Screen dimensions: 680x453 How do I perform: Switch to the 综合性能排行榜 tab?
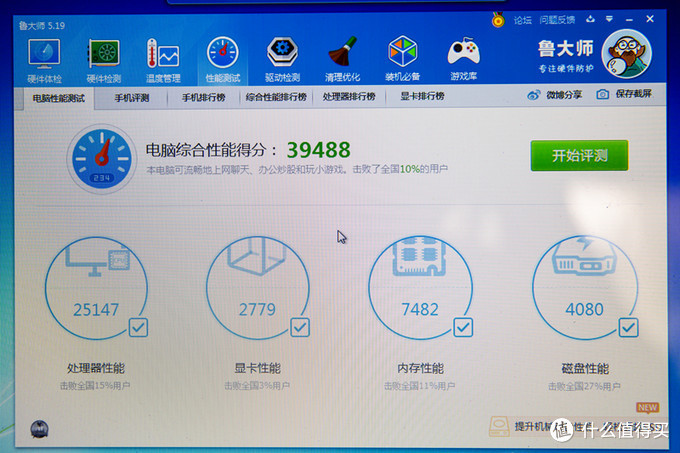[x=276, y=97]
